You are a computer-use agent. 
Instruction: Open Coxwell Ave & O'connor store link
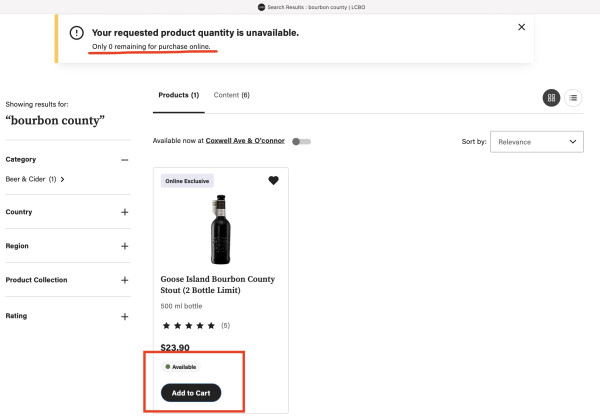coord(245,141)
